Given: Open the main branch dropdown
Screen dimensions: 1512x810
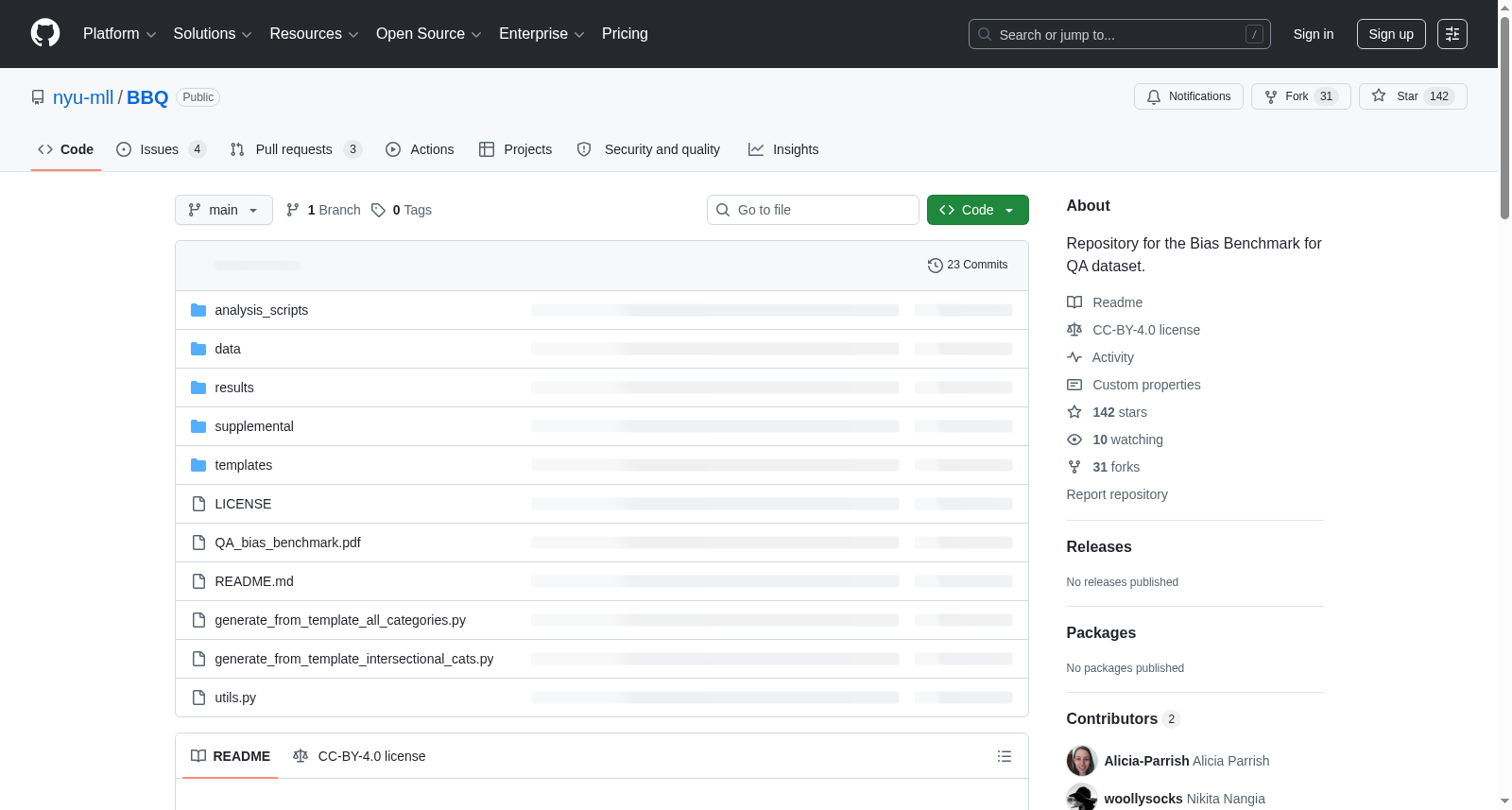Looking at the screenshot, I should tap(224, 210).
